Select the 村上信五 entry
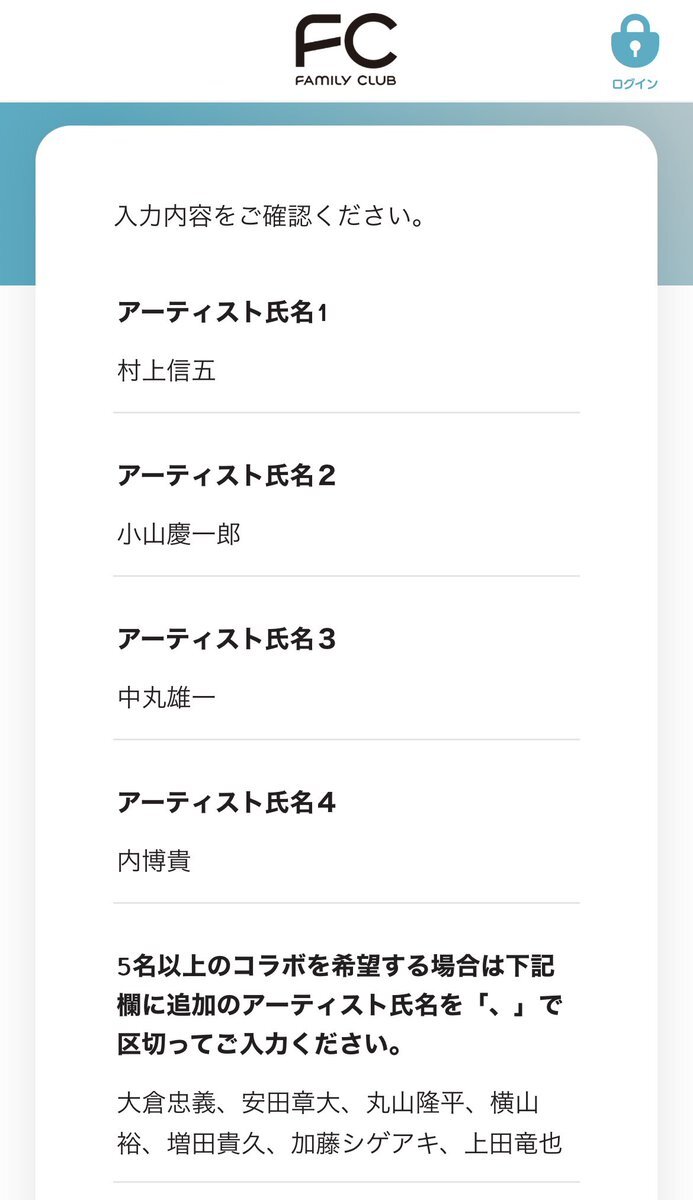The height and width of the screenshot is (1200, 693). click(x=166, y=371)
